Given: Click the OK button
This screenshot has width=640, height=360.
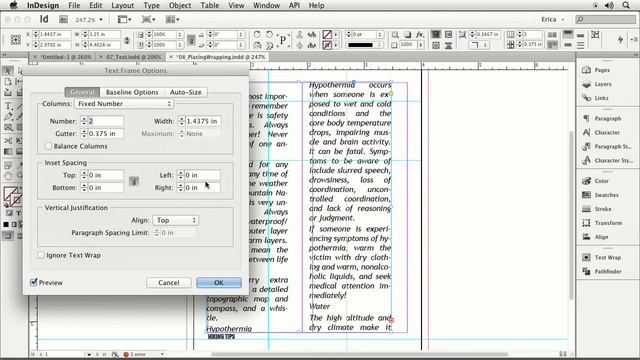Looking at the screenshot, I should (219, 282).
